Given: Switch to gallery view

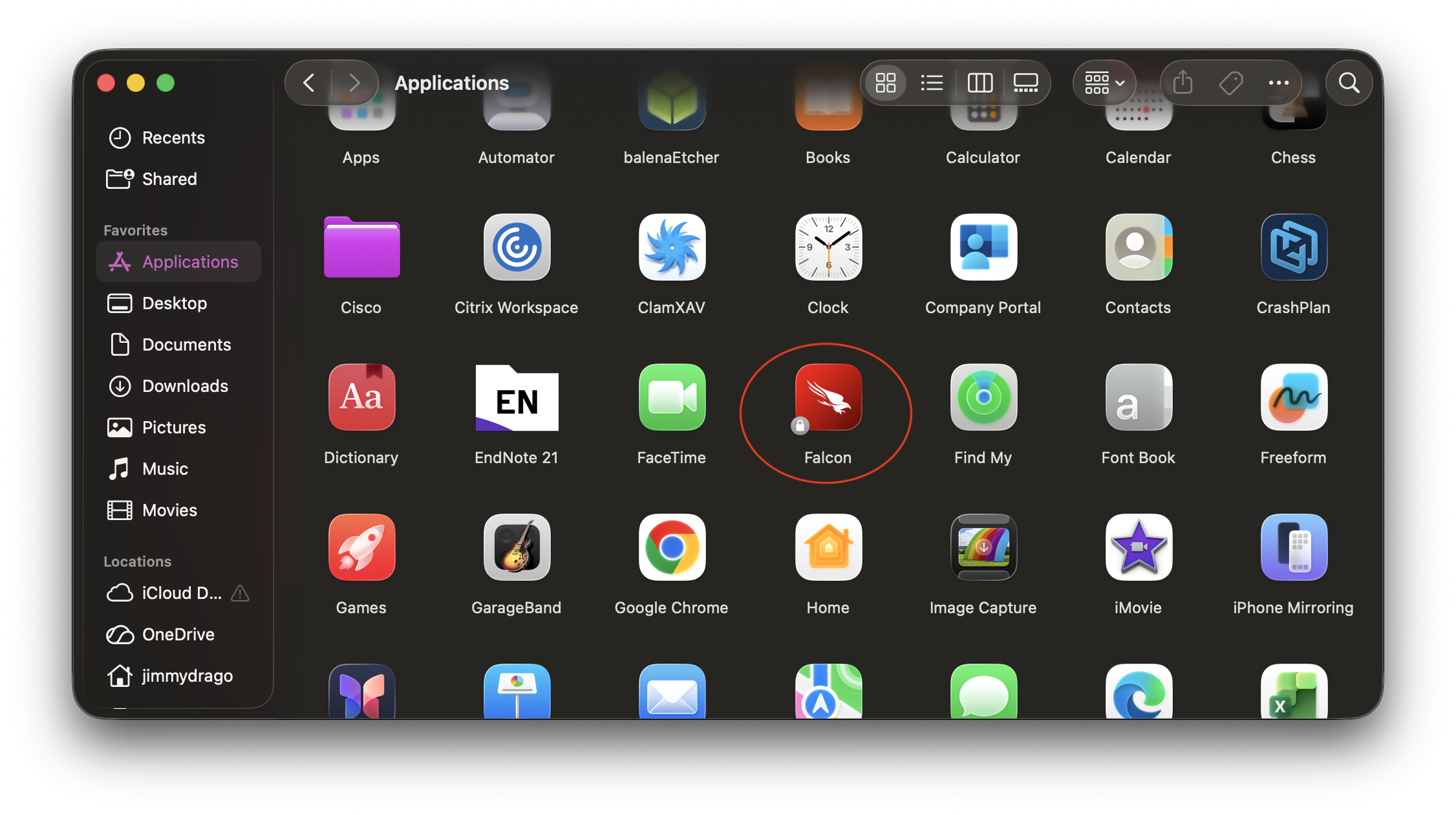Looking at the screenshot, I should pos(1025,83).
